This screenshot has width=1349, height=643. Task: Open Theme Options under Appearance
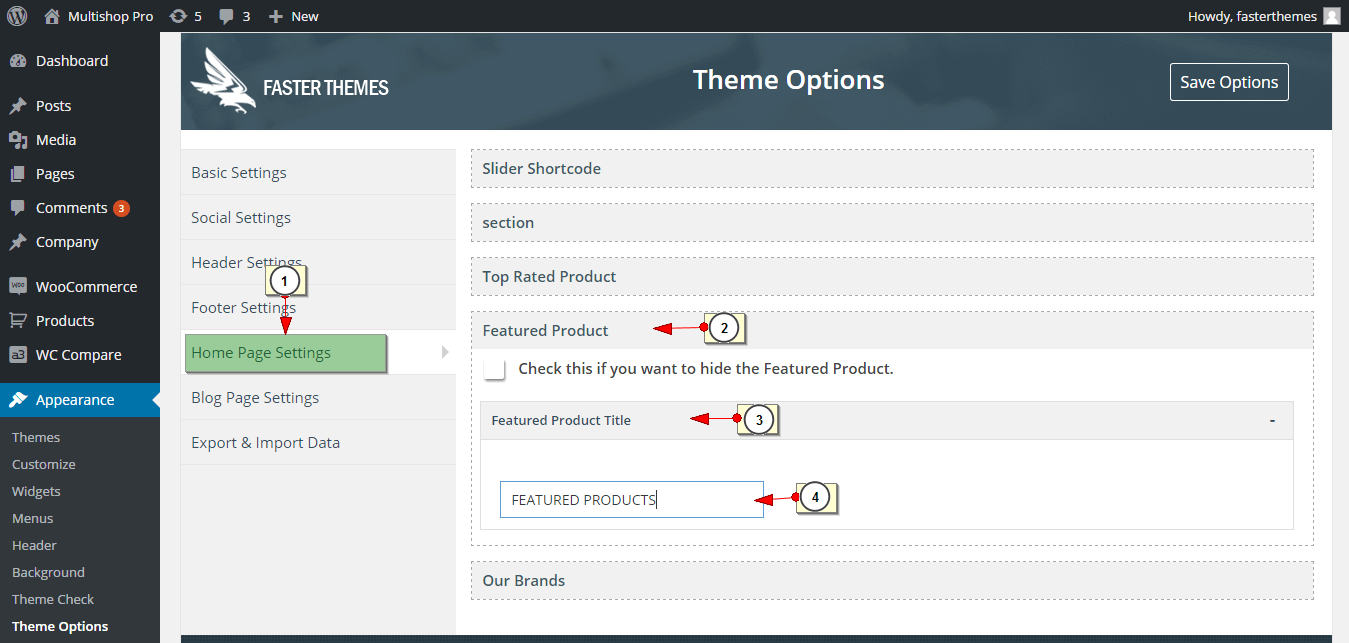click(60, 627)
